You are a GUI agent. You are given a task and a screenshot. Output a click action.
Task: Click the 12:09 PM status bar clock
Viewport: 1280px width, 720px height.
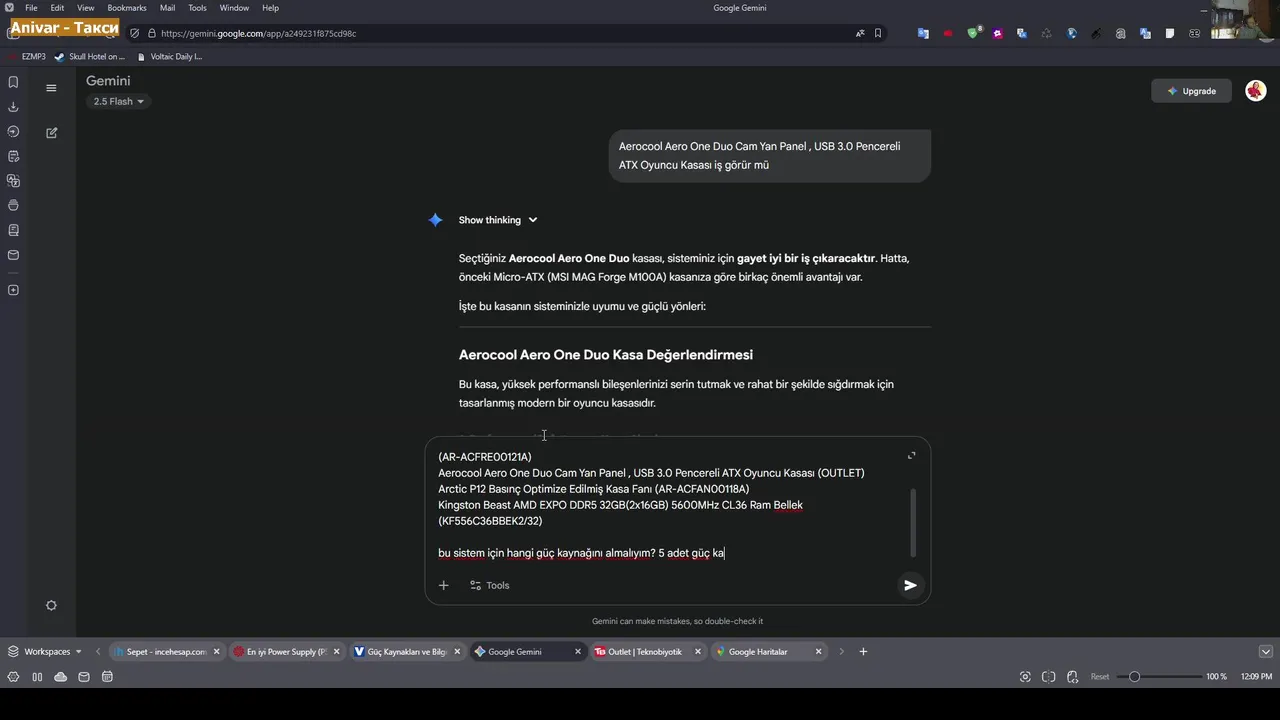point(1256,677)
